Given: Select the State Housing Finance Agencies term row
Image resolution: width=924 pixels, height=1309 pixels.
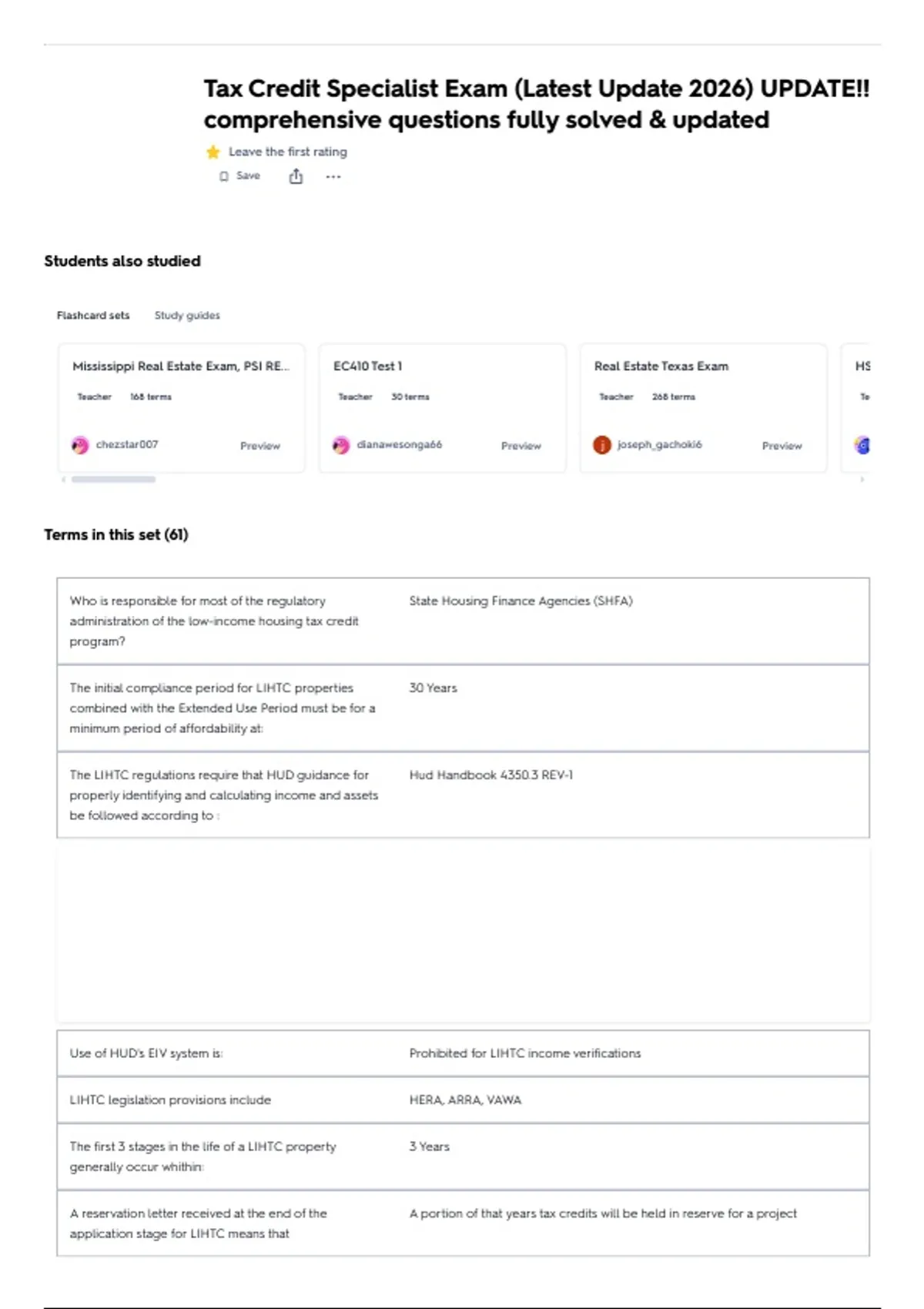Looking at the screenshot, I should [463, 621].
